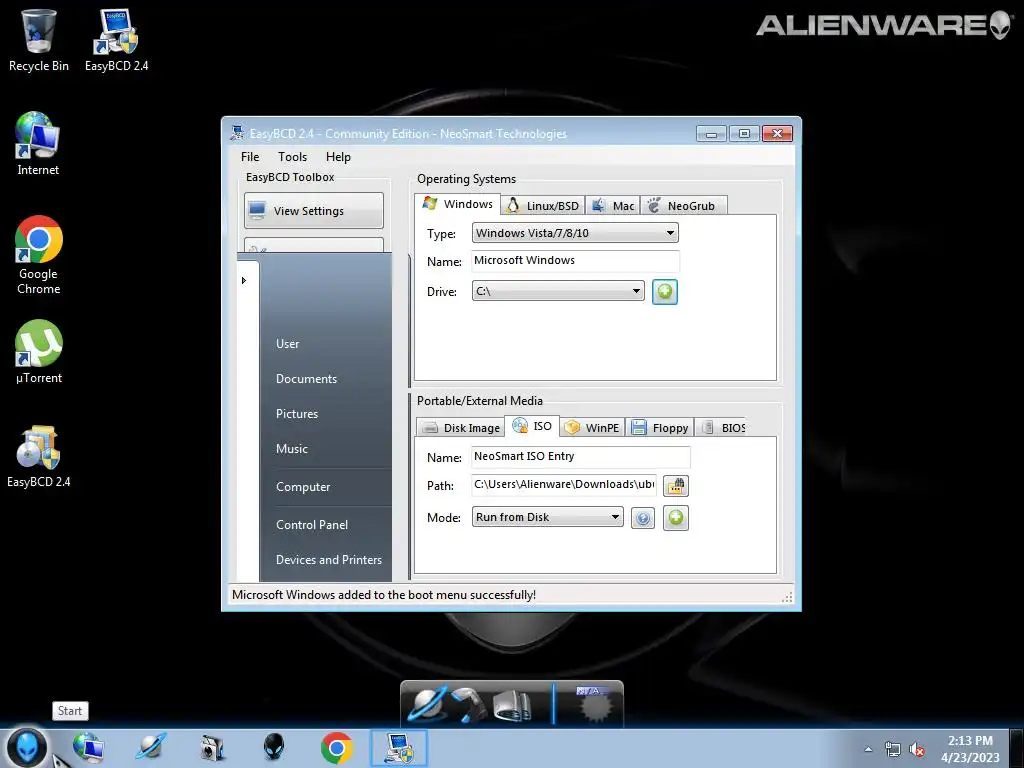
Task: Open the Help menu
Action: [x=338, y=157]
